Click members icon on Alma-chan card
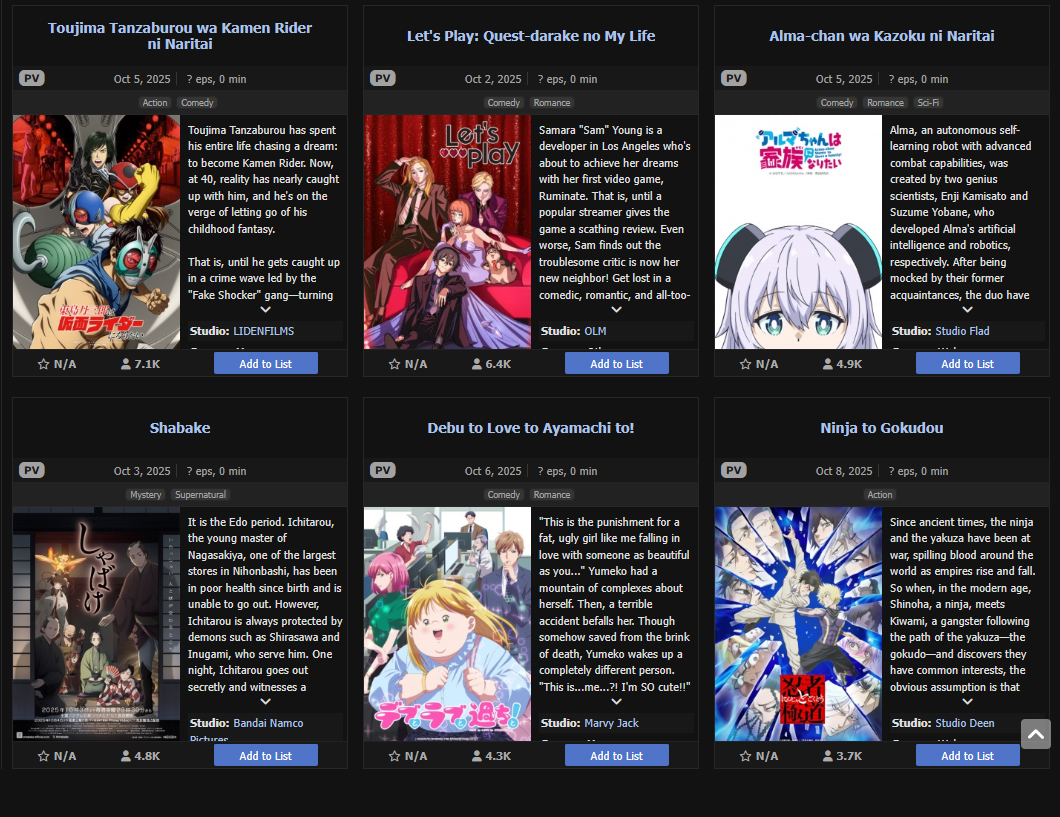 [x=827, y=364]
